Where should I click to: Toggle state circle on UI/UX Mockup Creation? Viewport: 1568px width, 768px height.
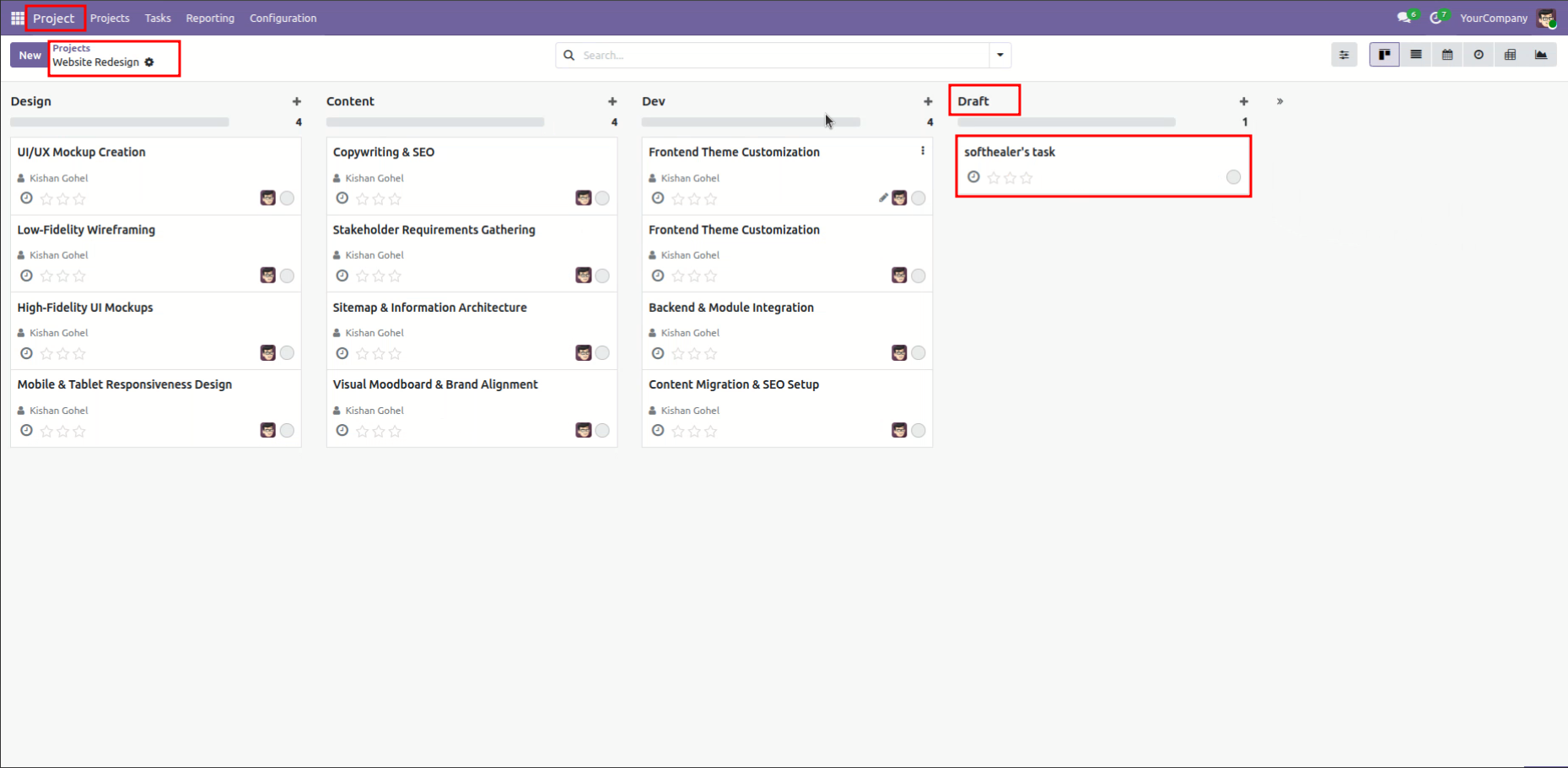pos(287,198)
